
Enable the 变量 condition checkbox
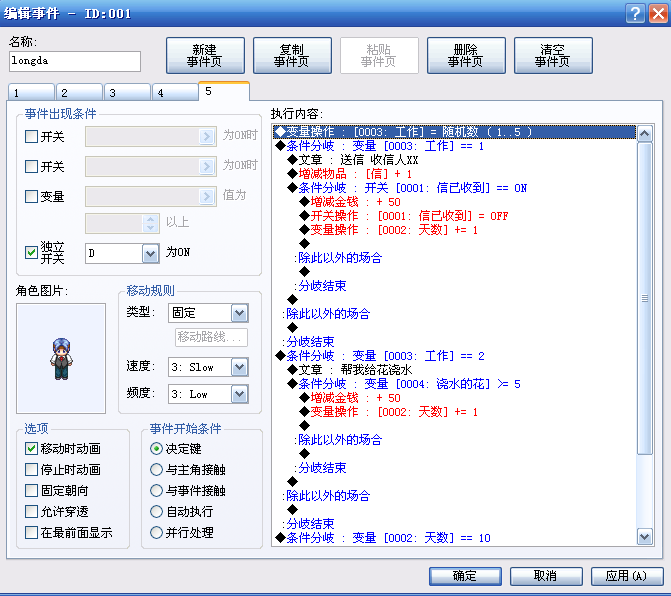(31, 196)
